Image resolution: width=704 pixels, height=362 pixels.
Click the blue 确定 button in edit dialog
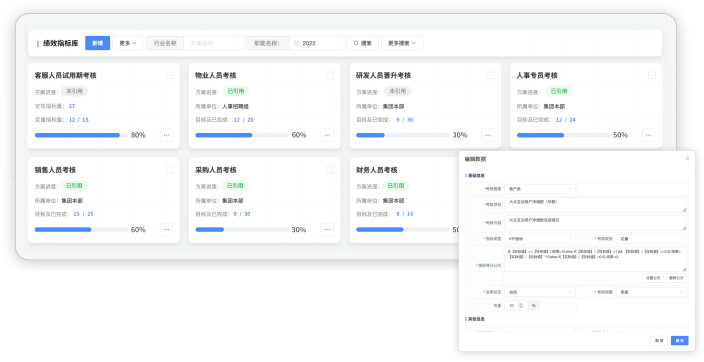(680, 341)
